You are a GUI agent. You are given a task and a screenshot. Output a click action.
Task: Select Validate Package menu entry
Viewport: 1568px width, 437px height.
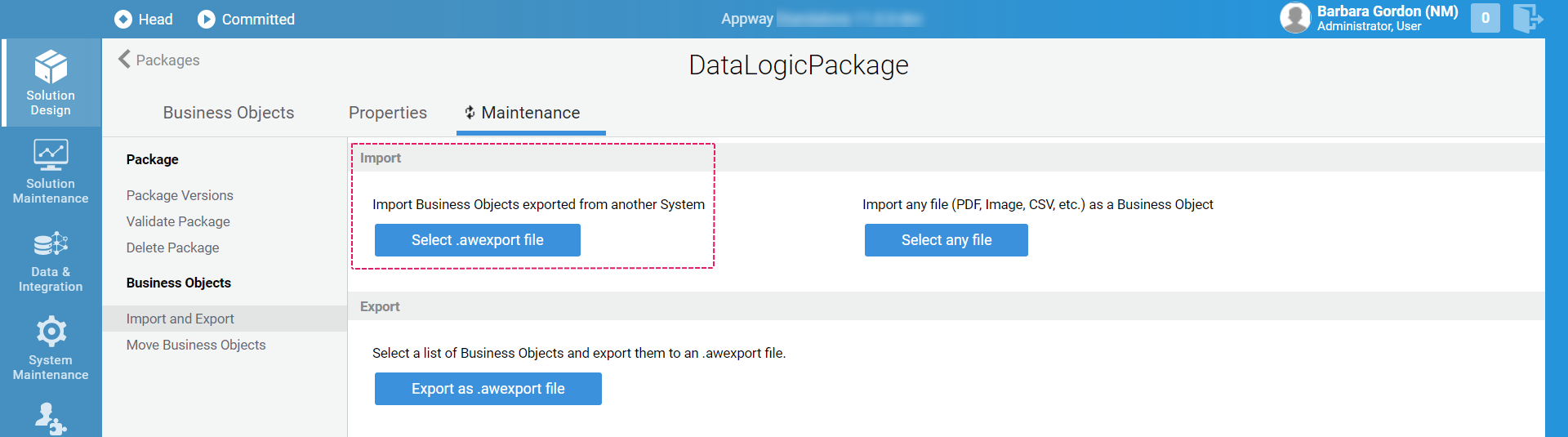click(x=178, y=221)
